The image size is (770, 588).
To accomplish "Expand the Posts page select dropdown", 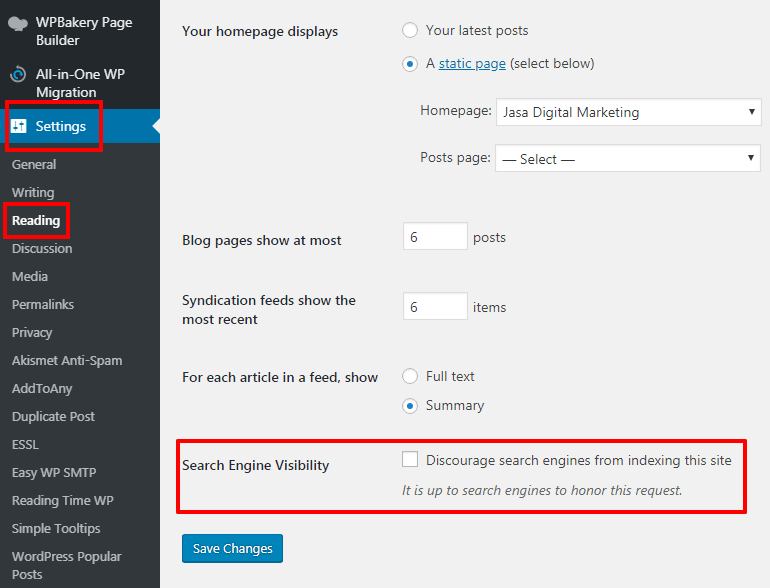I will click(627, 159).
